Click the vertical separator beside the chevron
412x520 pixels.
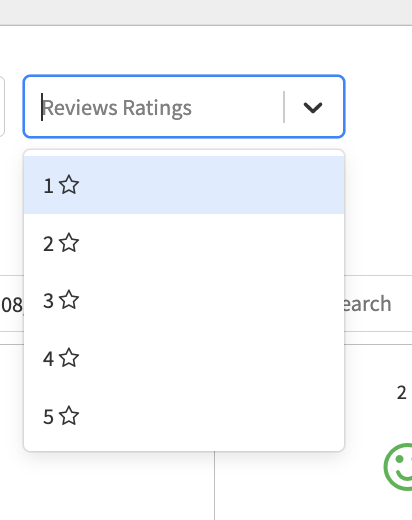tap(284, 107)
